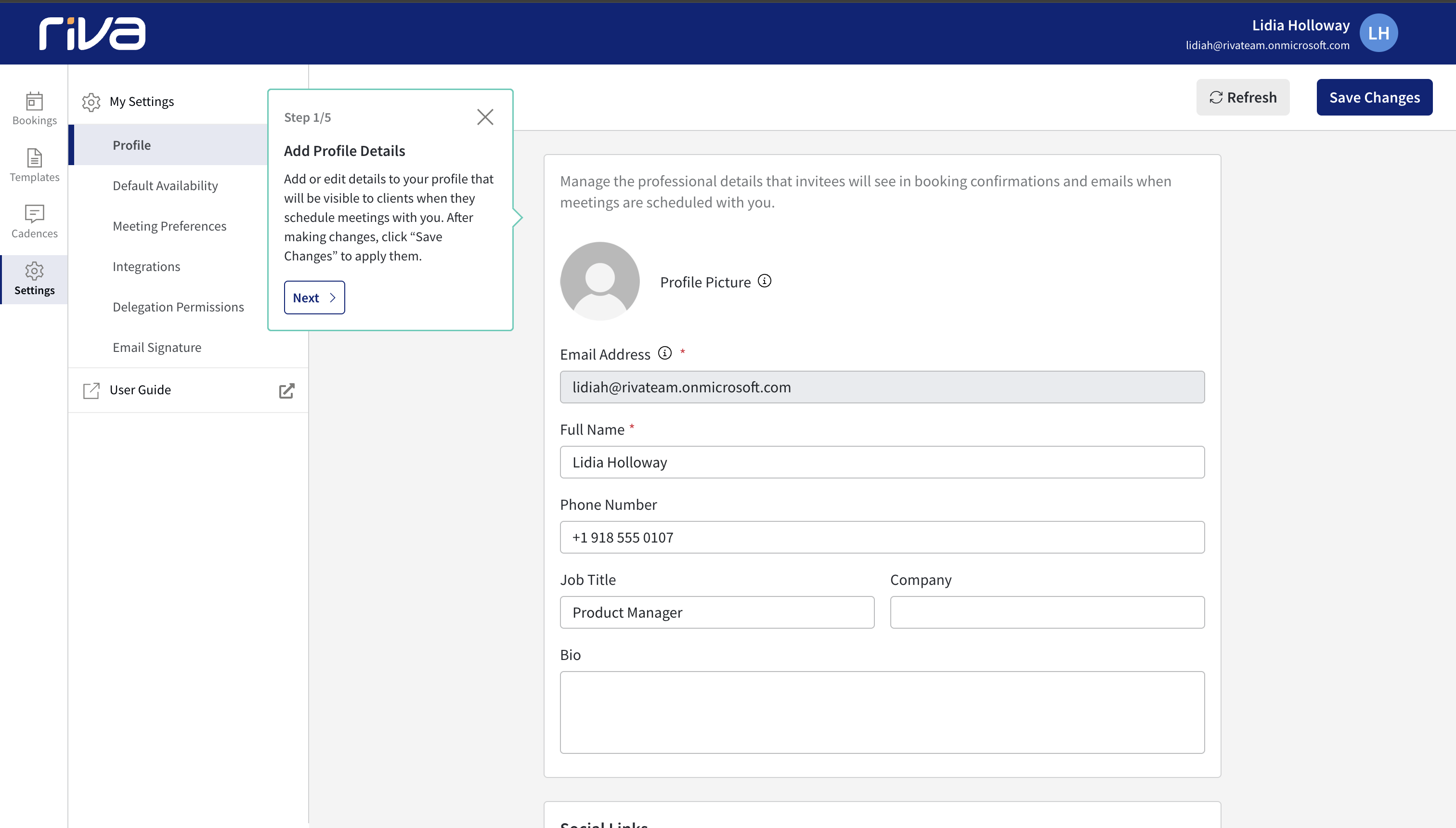
Task: Click the Lidia Holloway name in header
Action: point(1301,25)
